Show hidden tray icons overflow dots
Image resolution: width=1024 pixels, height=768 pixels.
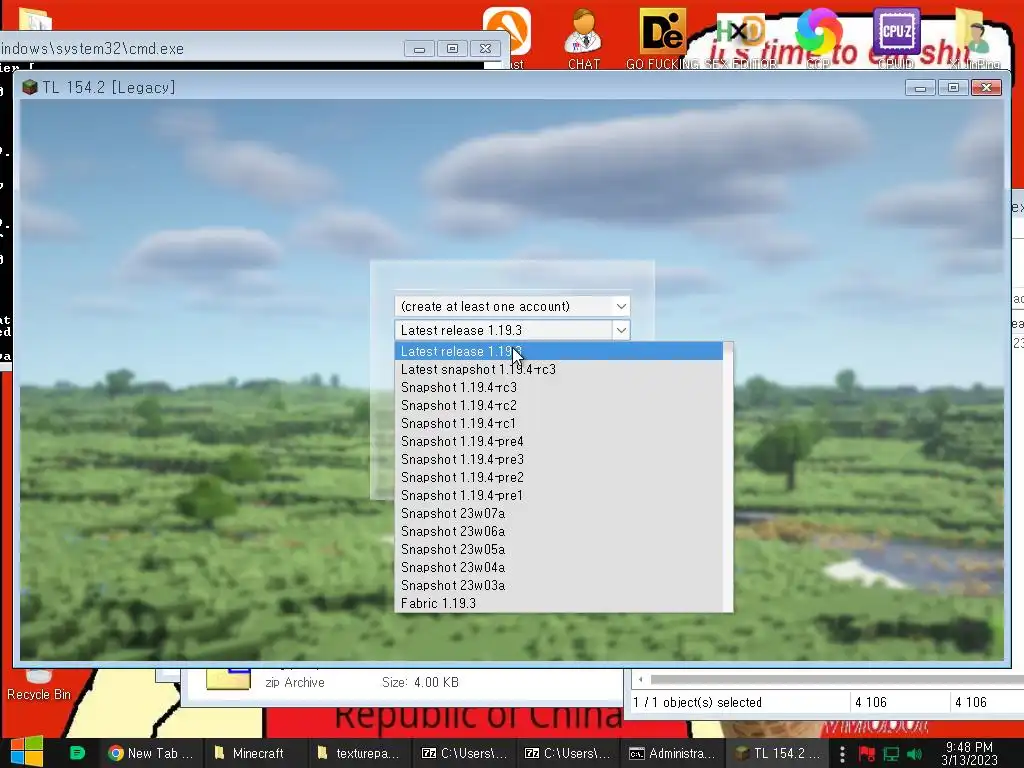(x=842, y=754)
